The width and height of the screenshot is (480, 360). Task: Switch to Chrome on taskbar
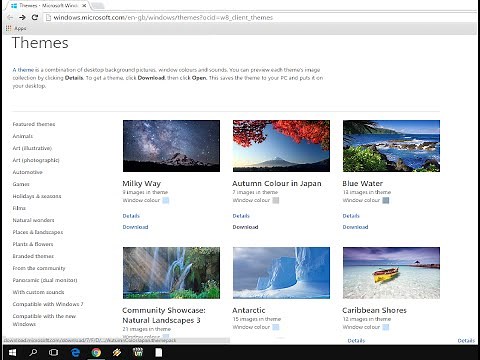[96, 352]
